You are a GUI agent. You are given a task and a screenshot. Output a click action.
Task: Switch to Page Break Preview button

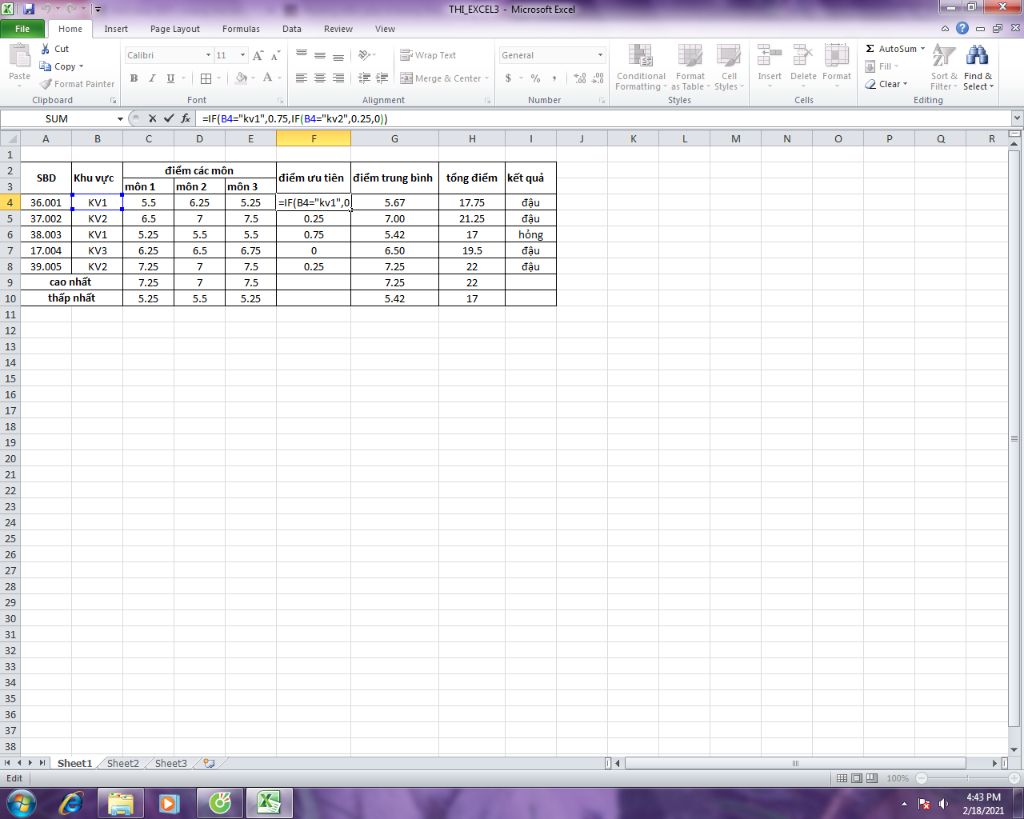pyautogui.click(x=871, y=778)
